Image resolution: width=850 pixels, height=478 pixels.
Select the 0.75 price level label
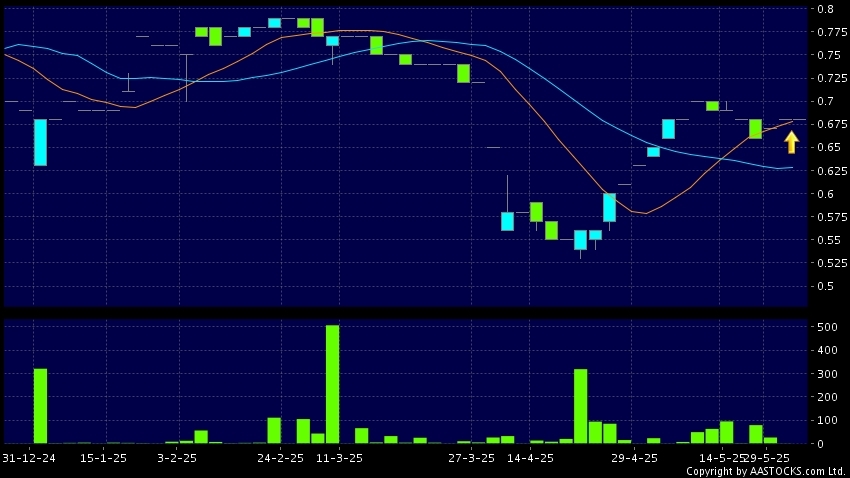click(829, 55)
